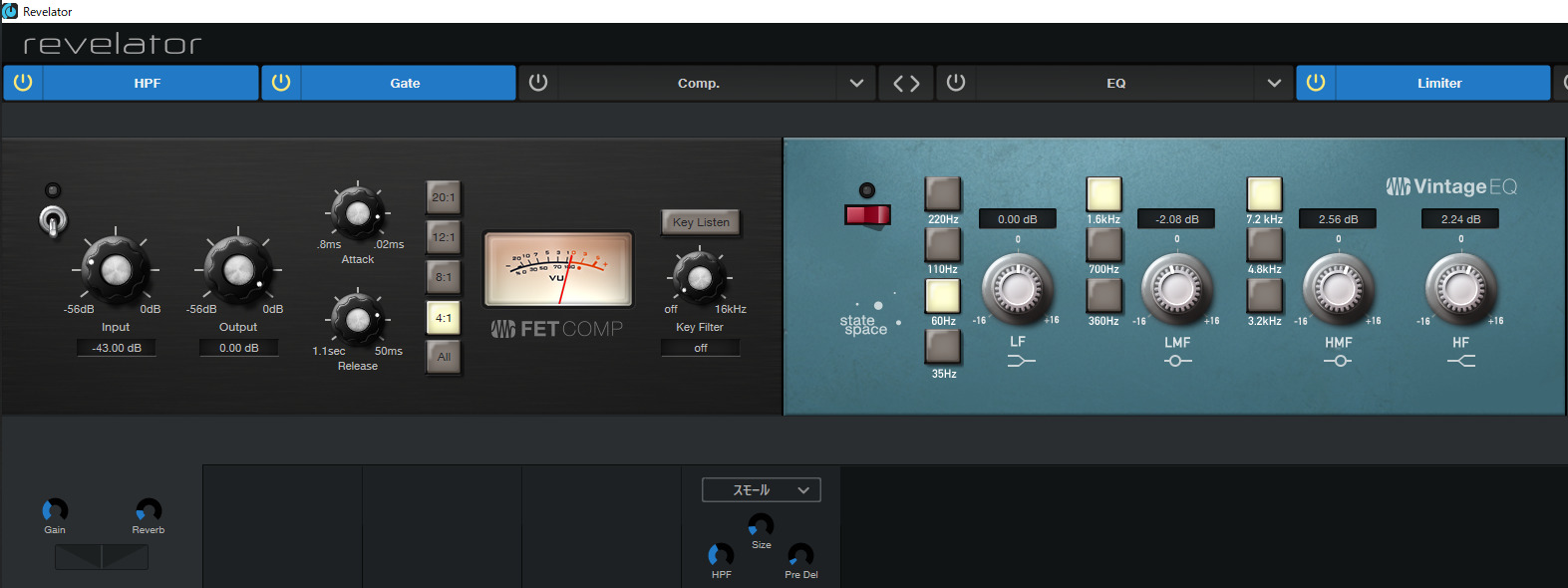Click the reverb Pre Del knob

point(800,555)
